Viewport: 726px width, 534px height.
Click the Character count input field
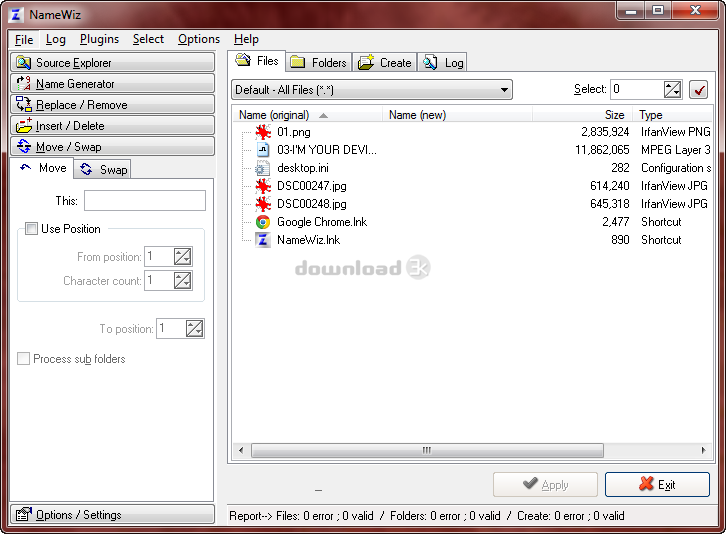point(159,280)
